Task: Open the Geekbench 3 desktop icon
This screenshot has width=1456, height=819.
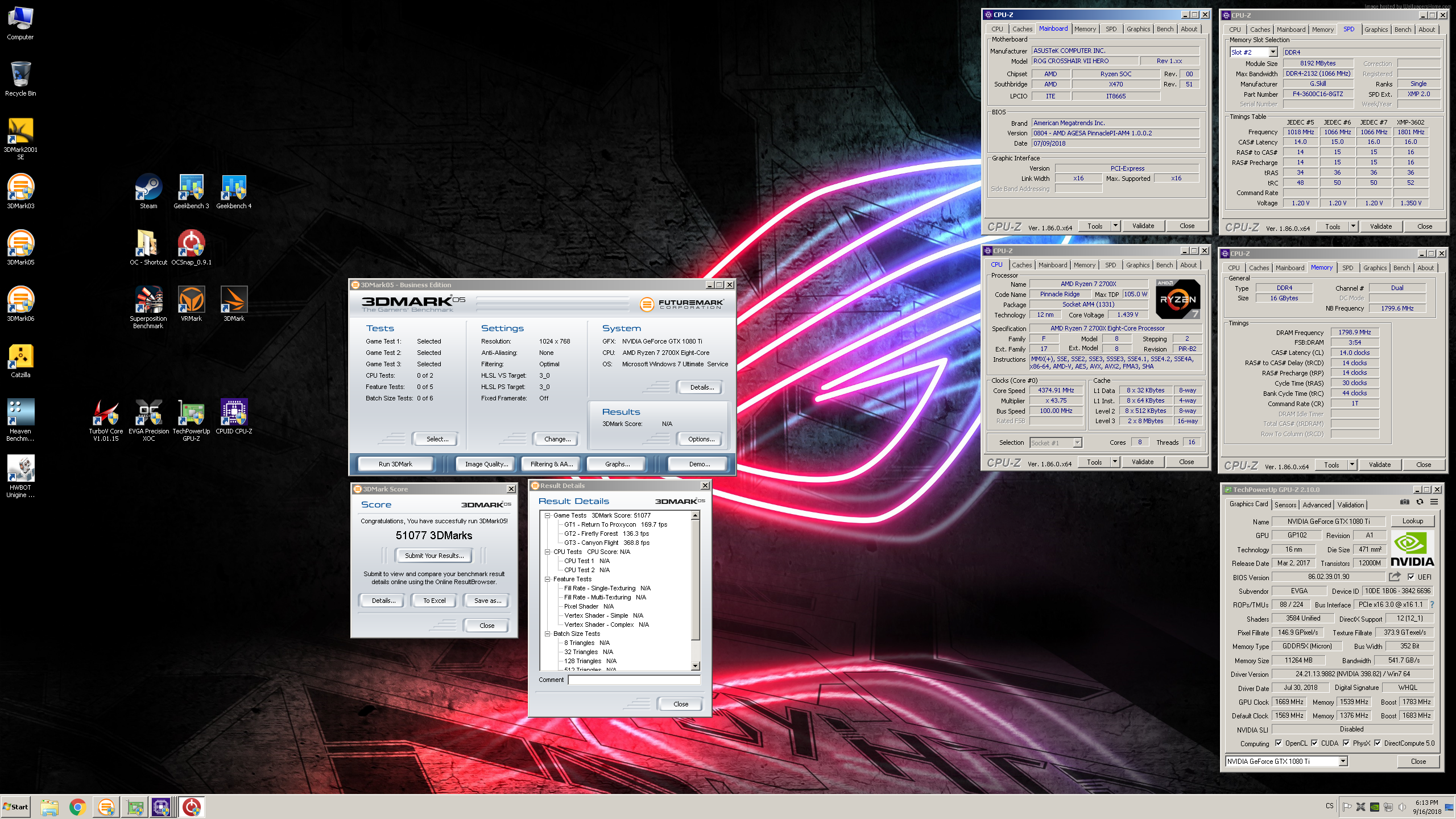Action: [191, 192]
